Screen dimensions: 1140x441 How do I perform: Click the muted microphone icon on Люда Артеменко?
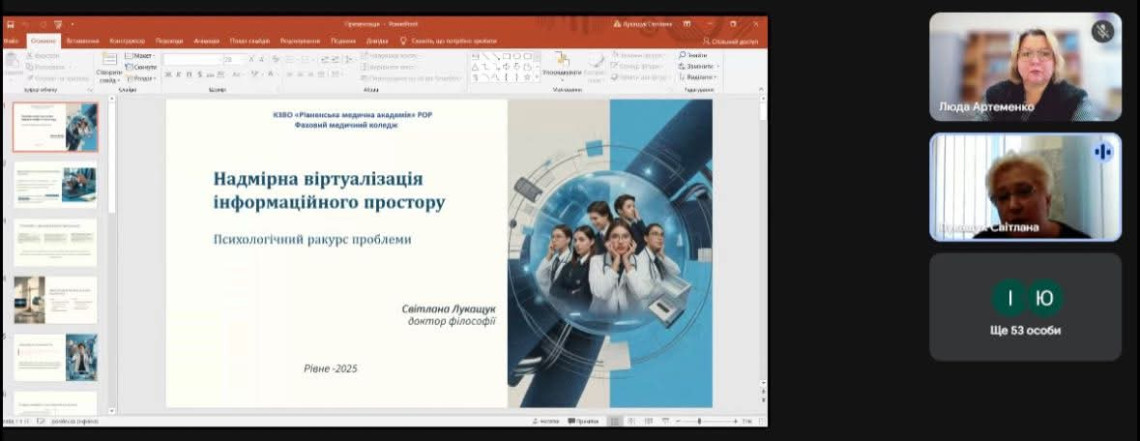pos(1103,31)
